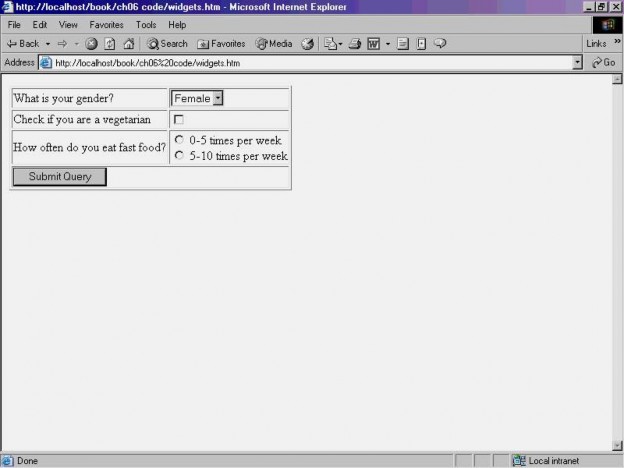
Task: Go to the Home page icon
Action: pyautogui.click(x=128, y=44)
